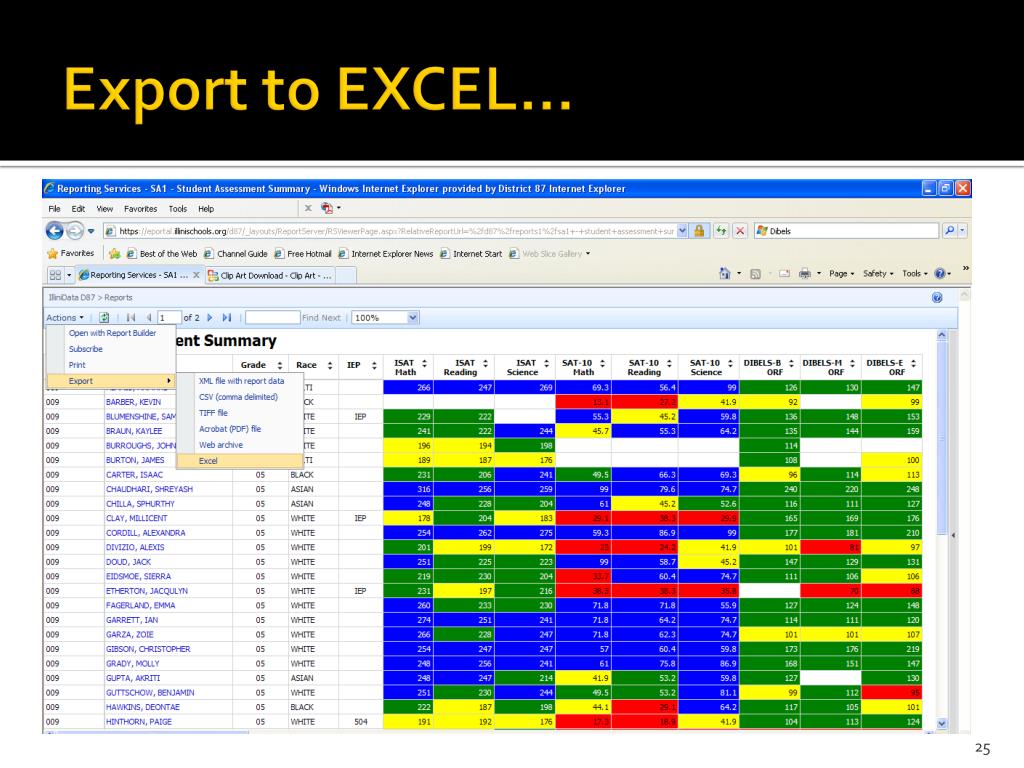Open the Favorites star button
The image size is (1024, 768).
[x=71, y=253]
